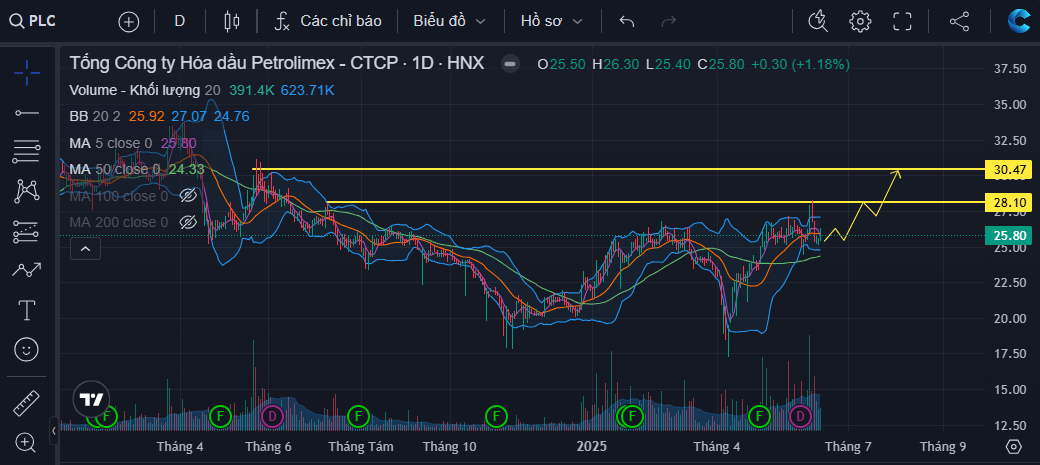This screenshot has width=1040, height=465.
Task: Click the Tháng 9 time axis label
Action: (x=942, y=446)
